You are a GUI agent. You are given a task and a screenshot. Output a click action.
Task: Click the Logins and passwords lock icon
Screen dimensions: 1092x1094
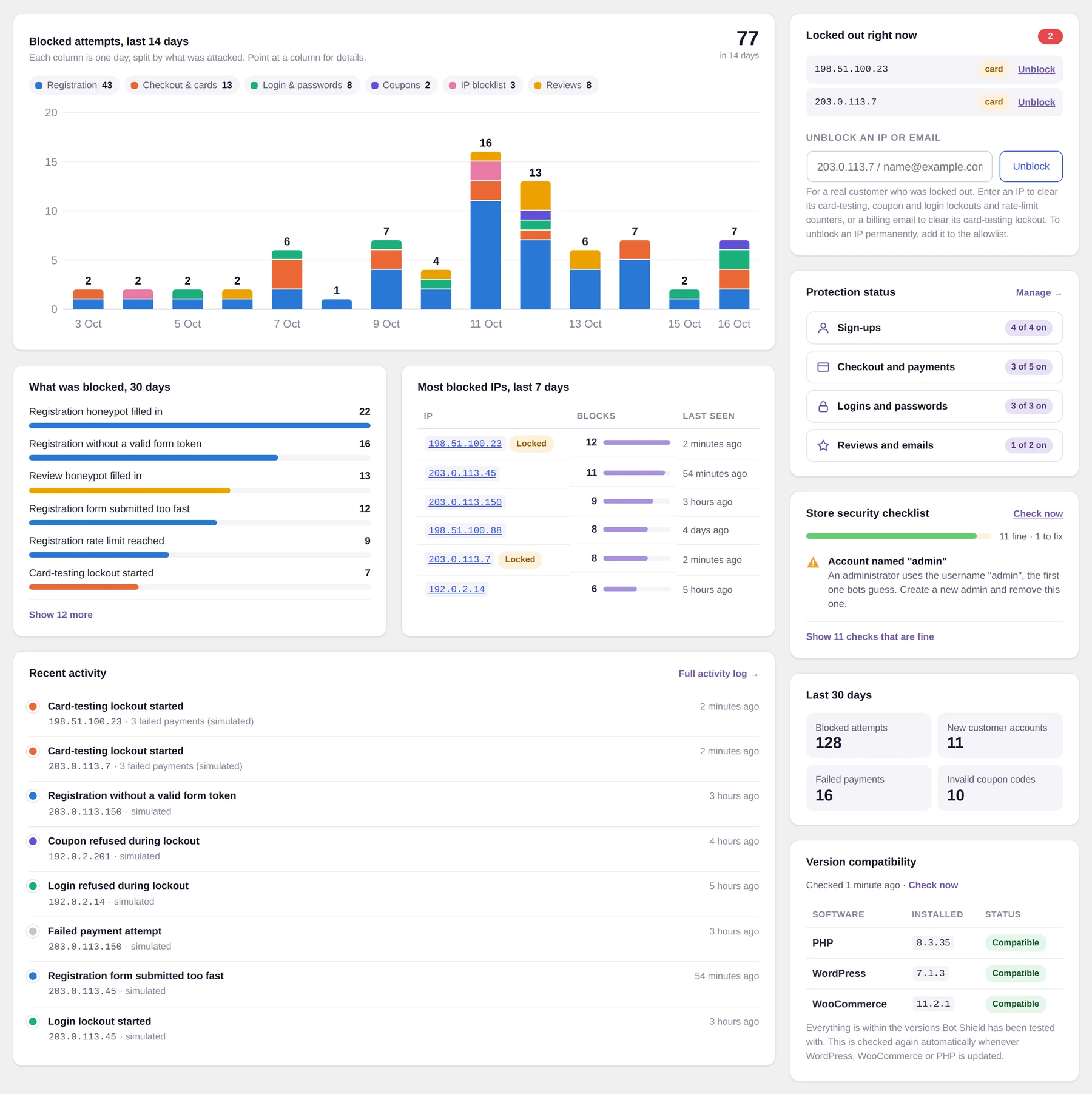tap(823, 407)
